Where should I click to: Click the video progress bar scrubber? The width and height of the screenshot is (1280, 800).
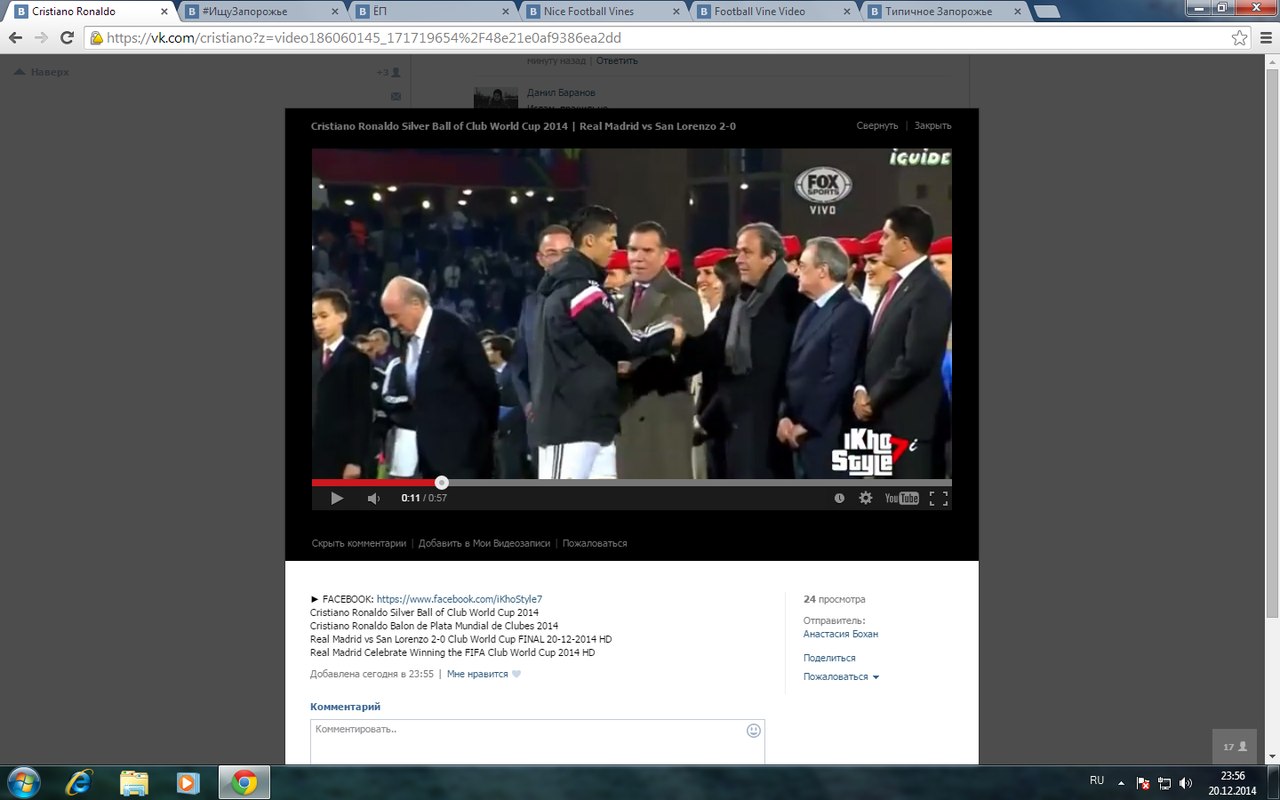coord(442,483)
